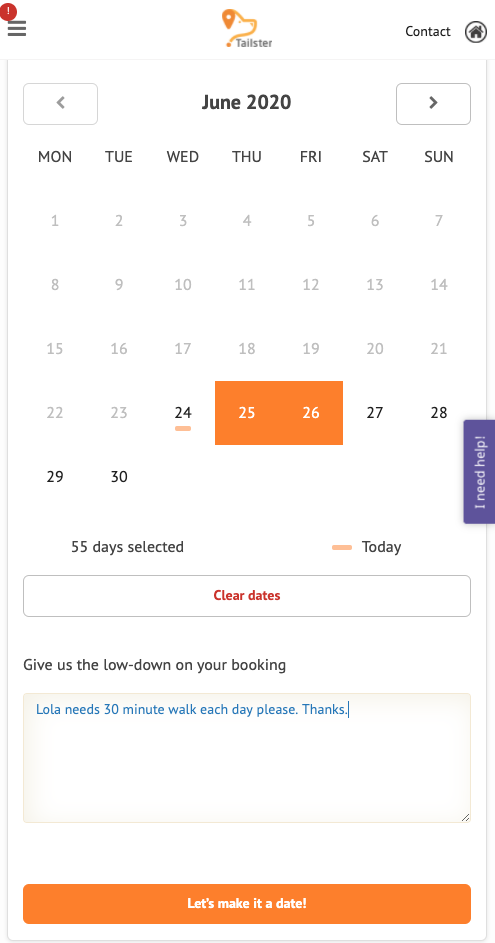Select June 24 on the calendar
The width and height of the screenshot is (495, 943).
[183, 413]
